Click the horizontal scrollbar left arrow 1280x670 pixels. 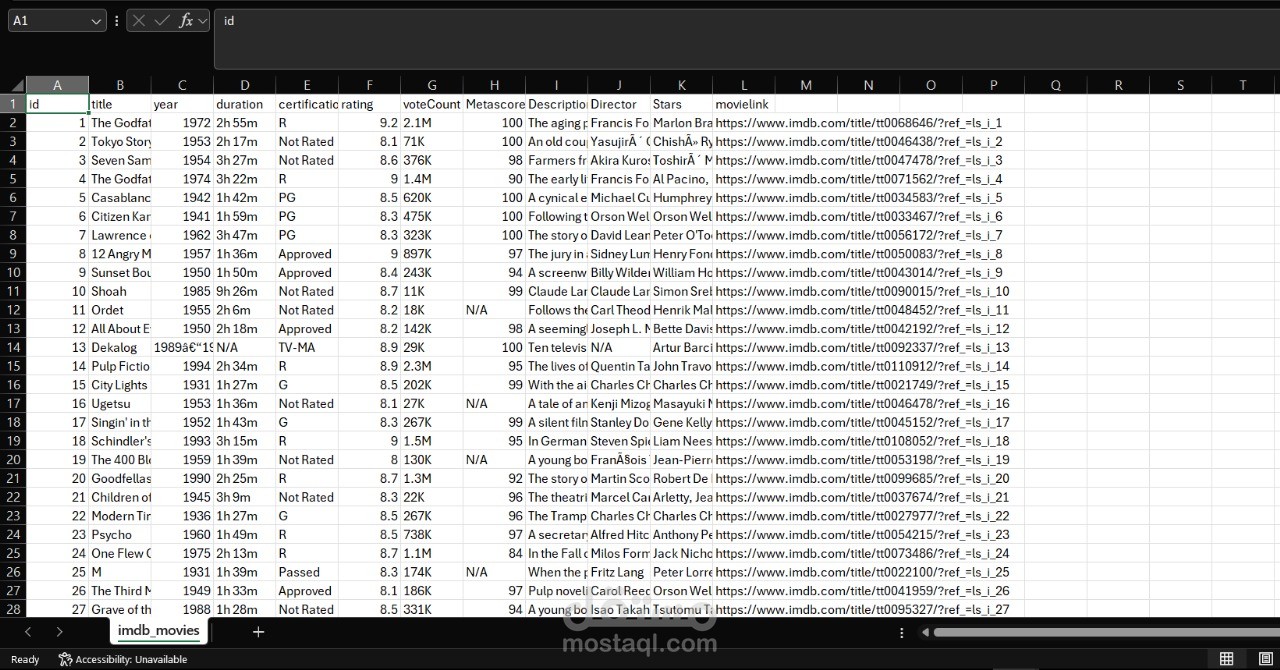coord(925,632)
